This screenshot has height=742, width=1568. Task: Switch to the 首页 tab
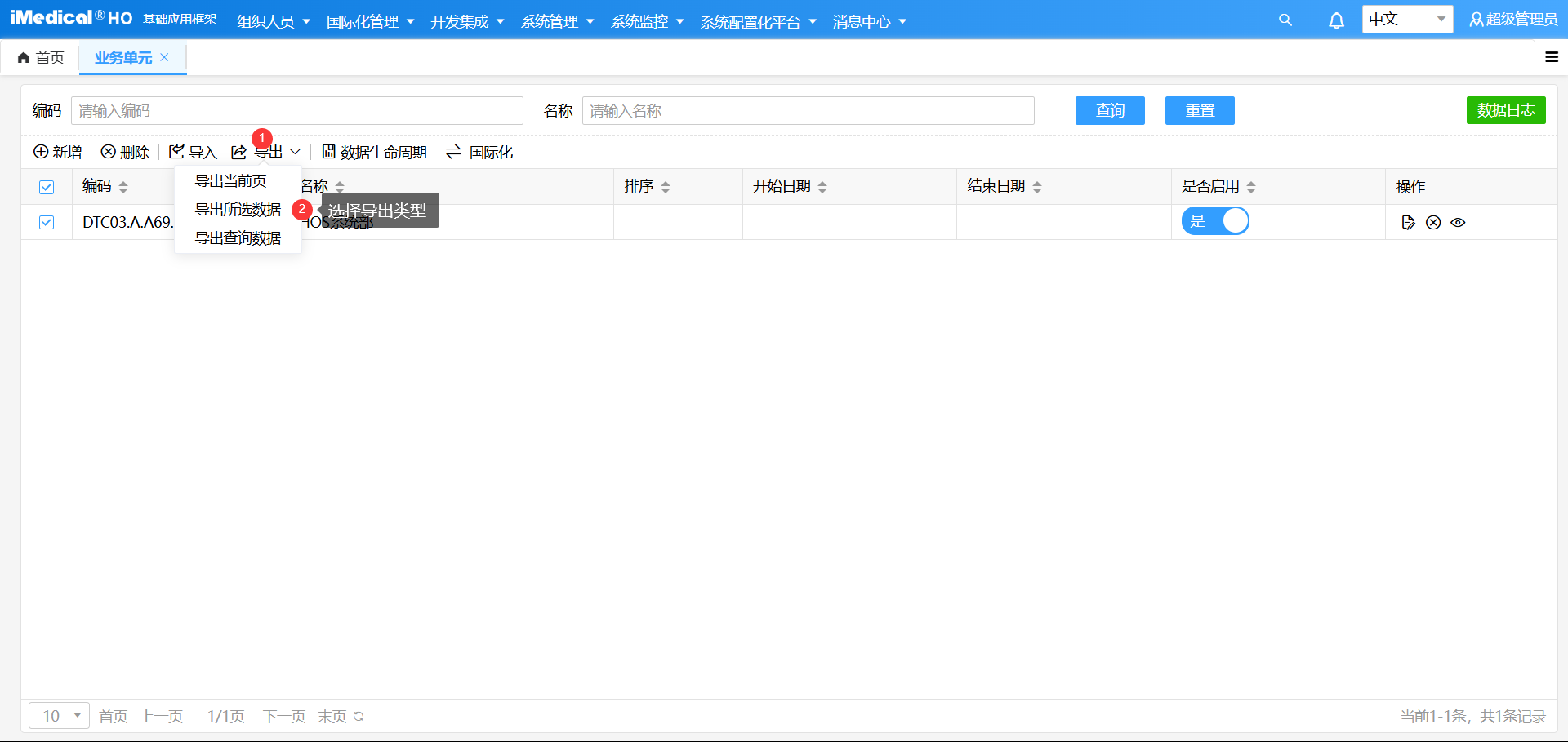(x=41, y=57)
